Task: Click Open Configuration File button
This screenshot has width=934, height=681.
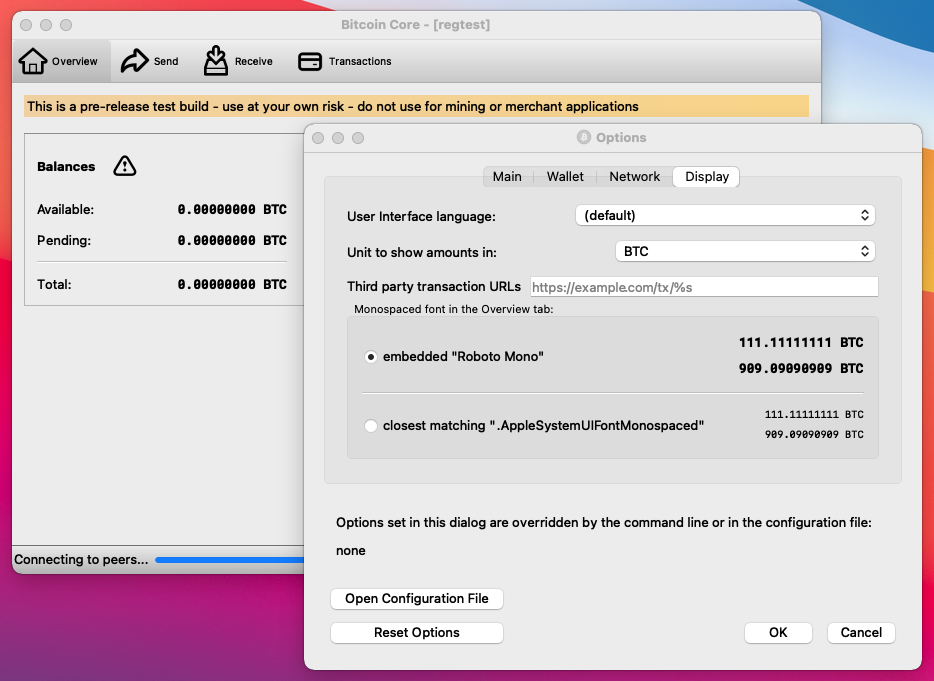Action: pos(417,599)
